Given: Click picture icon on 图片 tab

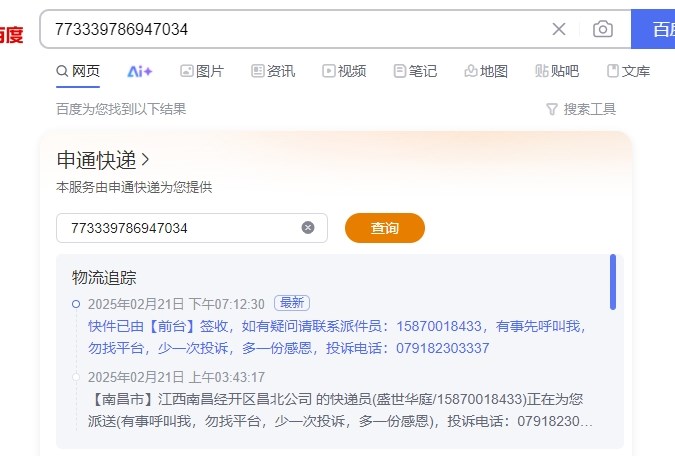Looking at the screenshot, I should pyautogui.click(x=186, y=71).
